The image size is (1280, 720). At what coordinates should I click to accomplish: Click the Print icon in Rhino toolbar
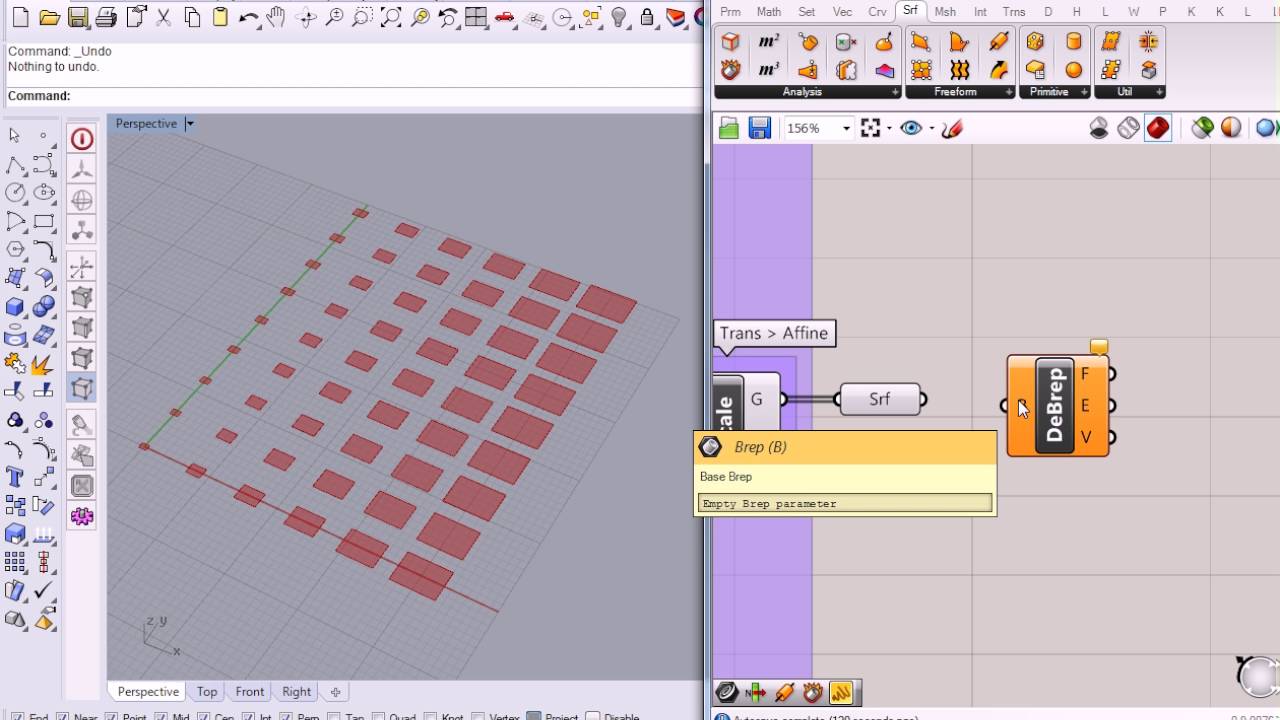106,17
